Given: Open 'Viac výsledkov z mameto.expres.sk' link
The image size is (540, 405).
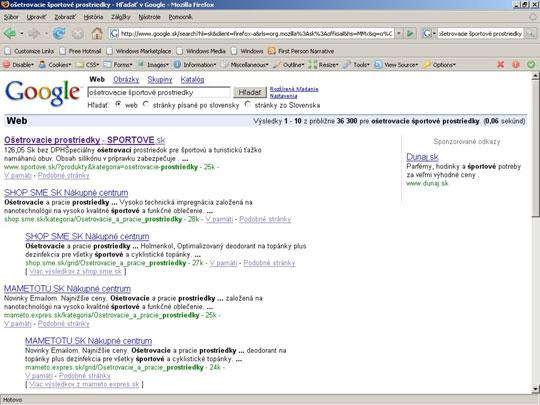Looking at the screenshot, I should click(84, 384).
